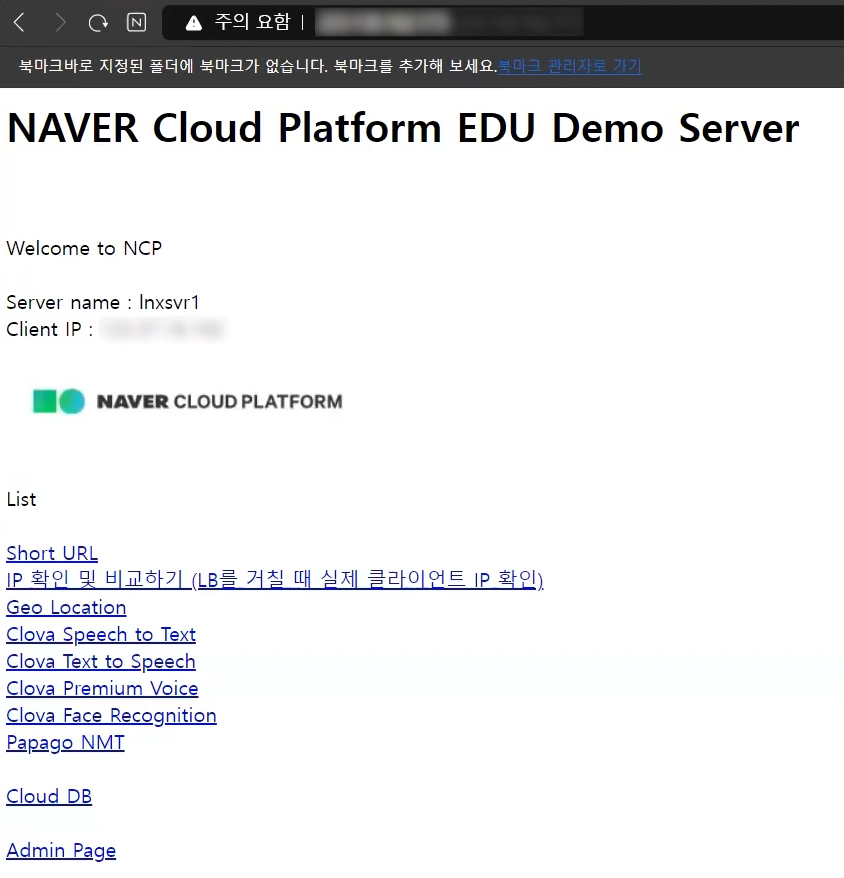Open the Naver N home icon
The height and width of the screenshot is (878, 844).
pos(136,23)
